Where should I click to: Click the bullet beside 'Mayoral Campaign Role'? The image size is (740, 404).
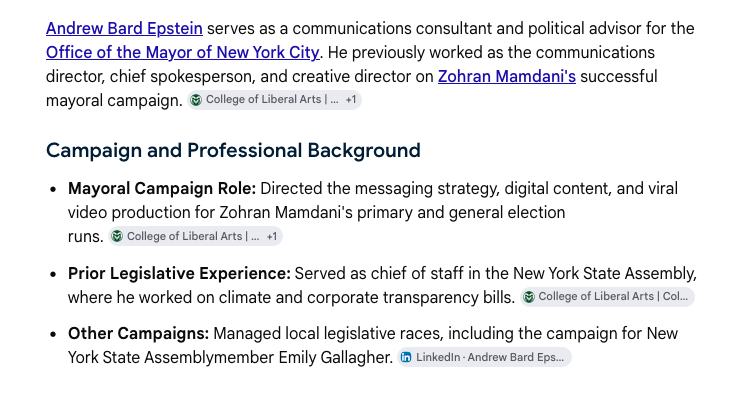pos(53,189)
